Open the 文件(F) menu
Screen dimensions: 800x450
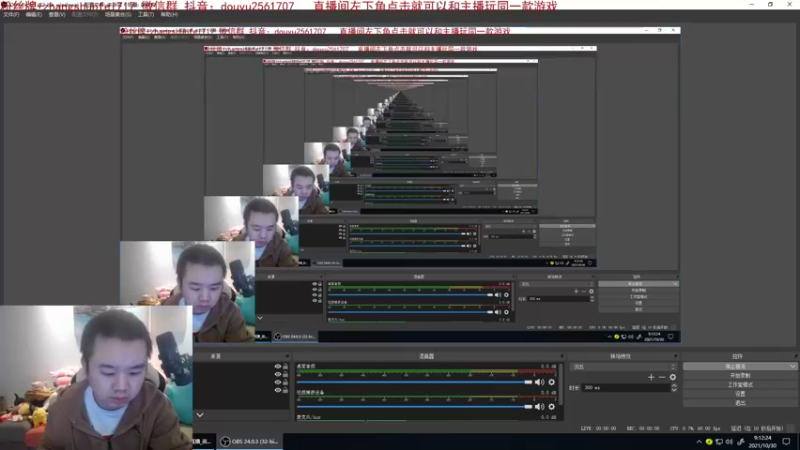11,15
